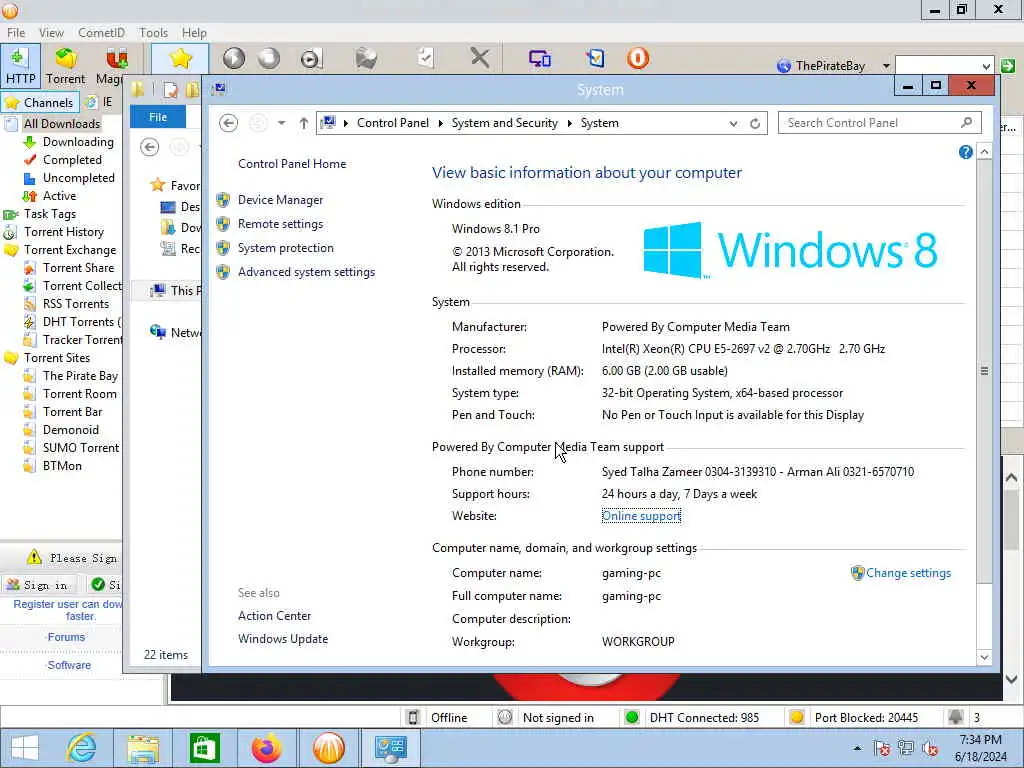The image size is (1024, 768).
Task: Select the Downloading category
Action: point(78,142)
